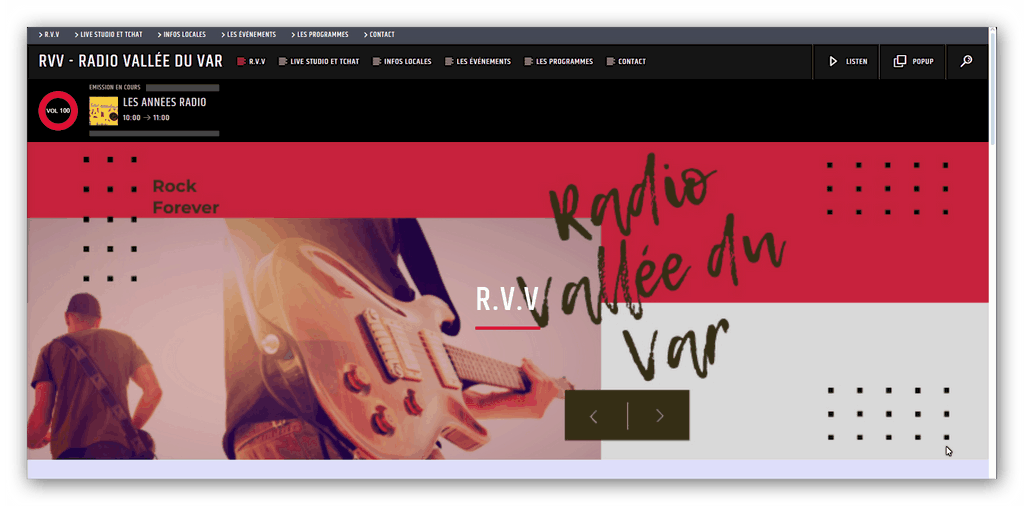Image resolution: width=1024 pixels, height=506 pixels.
Task: Open Les Programmes in main navigation
Action: point(559,61)
